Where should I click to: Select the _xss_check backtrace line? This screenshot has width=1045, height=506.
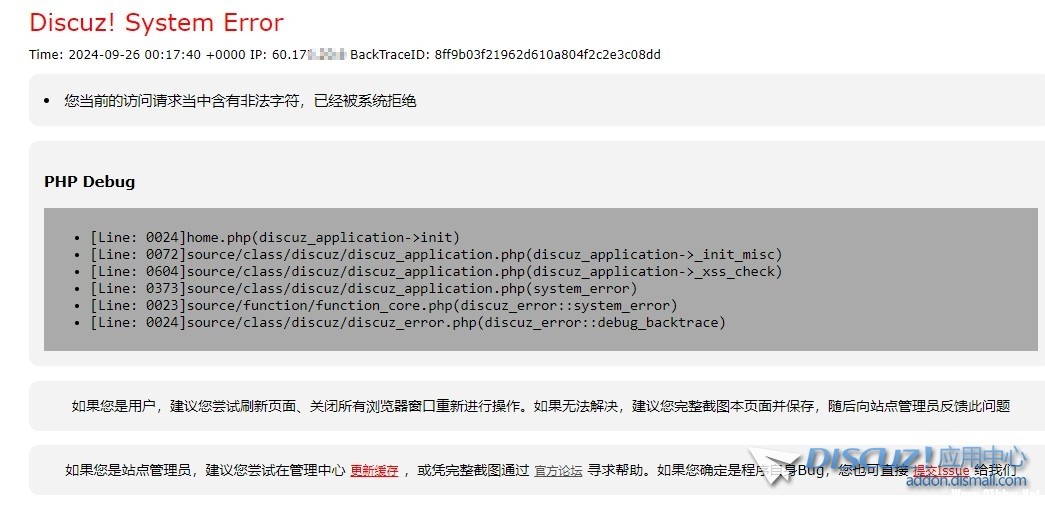[x=437, y=271]
